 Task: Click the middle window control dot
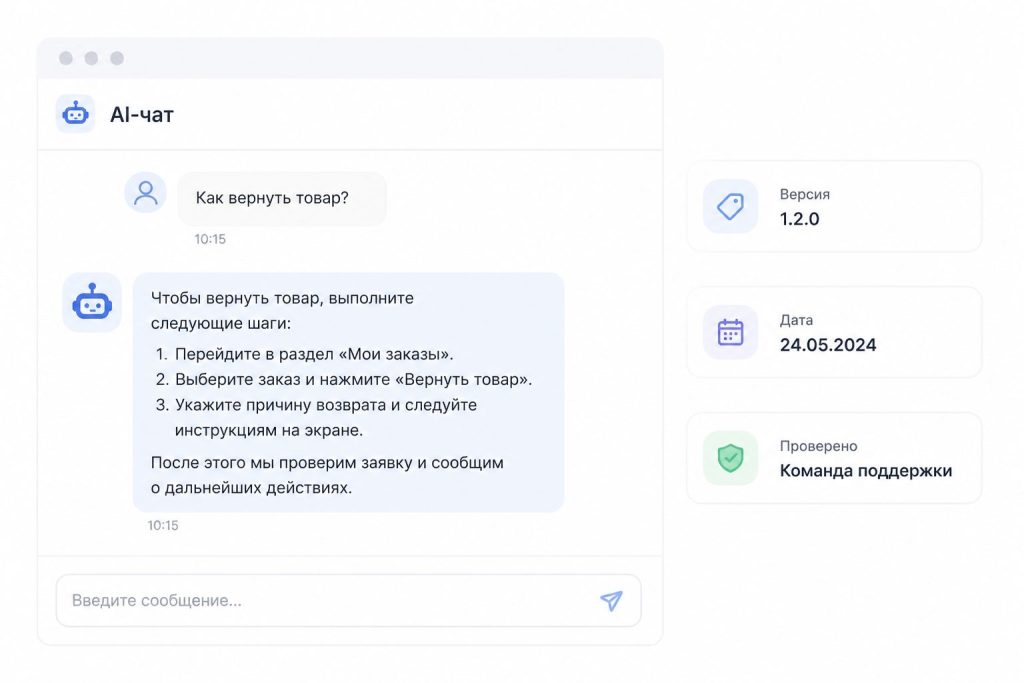91,58
